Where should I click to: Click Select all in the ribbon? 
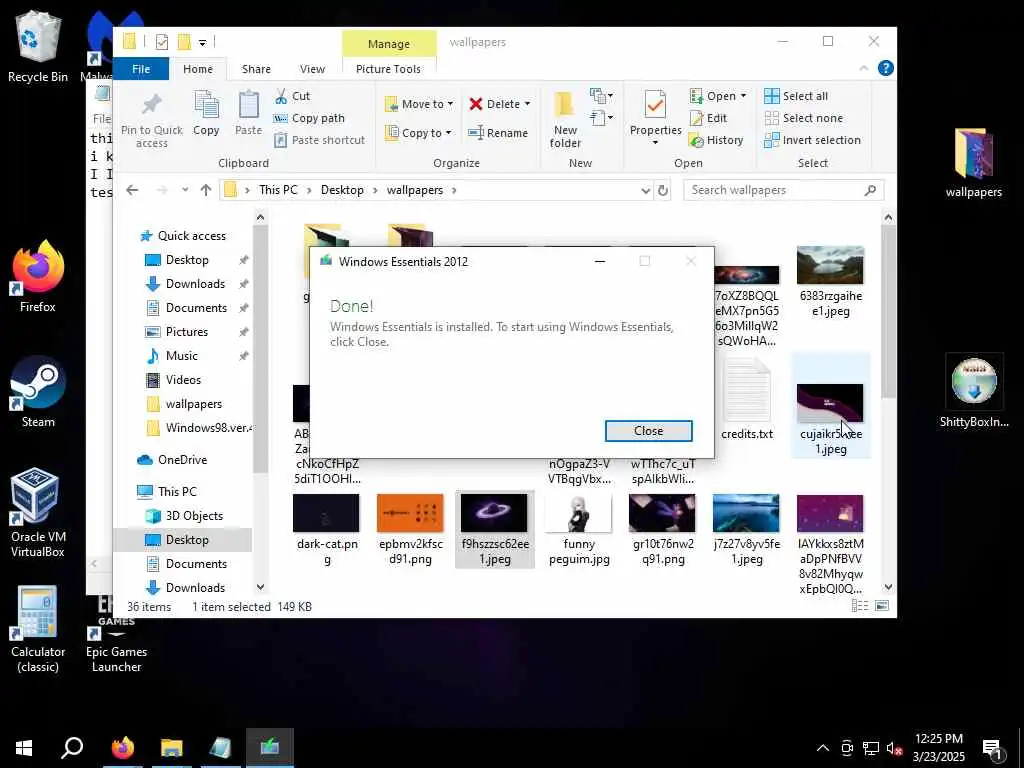coord(796,96)
